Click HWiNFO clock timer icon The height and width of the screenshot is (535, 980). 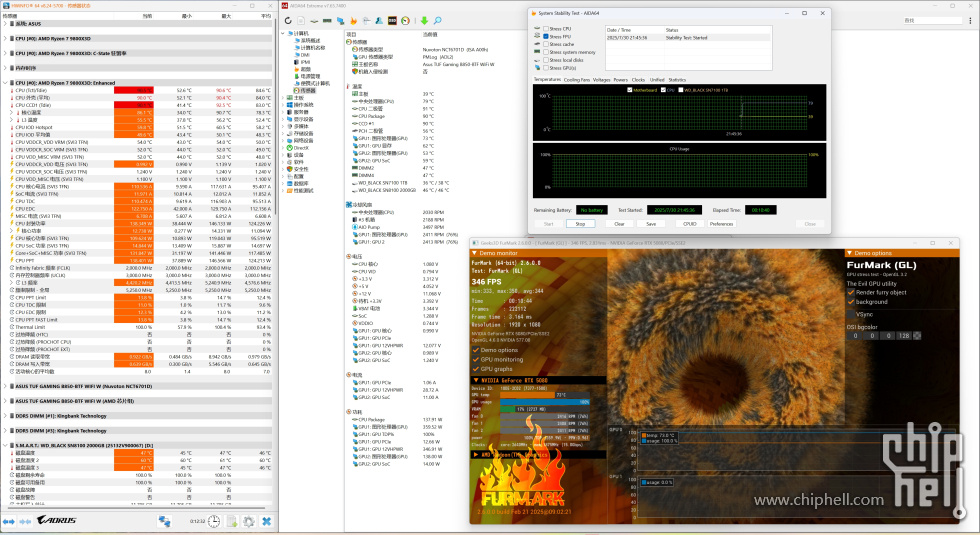click(214, 521)
